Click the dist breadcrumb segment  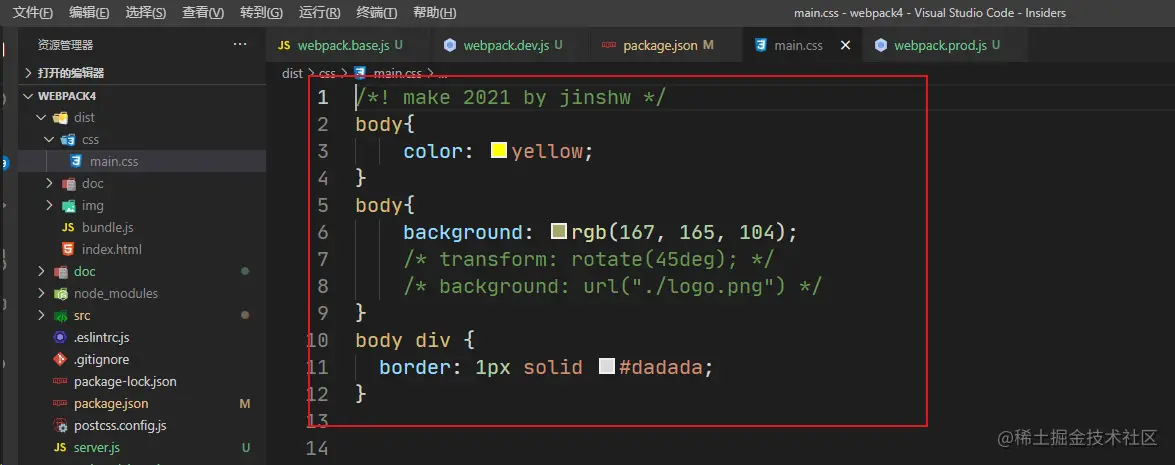pos(292,73)
